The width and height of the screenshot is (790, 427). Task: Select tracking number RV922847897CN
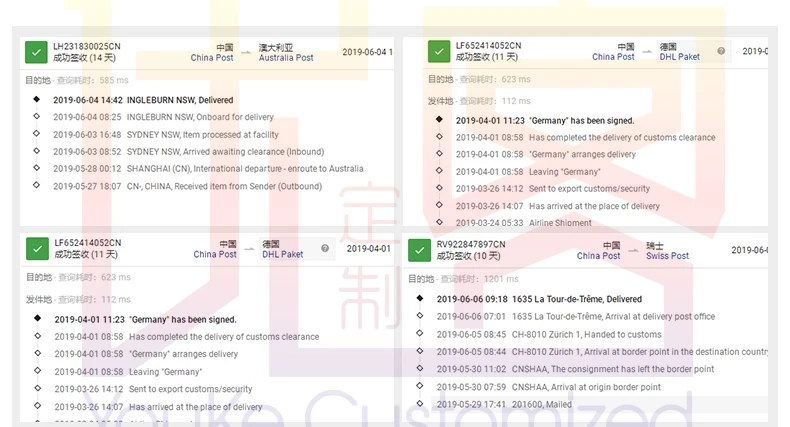(471, 244)
